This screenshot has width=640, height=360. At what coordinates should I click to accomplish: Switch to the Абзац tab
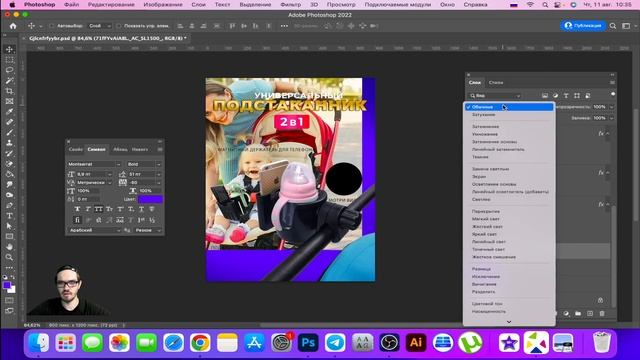pyautogui.click(x=120, y=149)
